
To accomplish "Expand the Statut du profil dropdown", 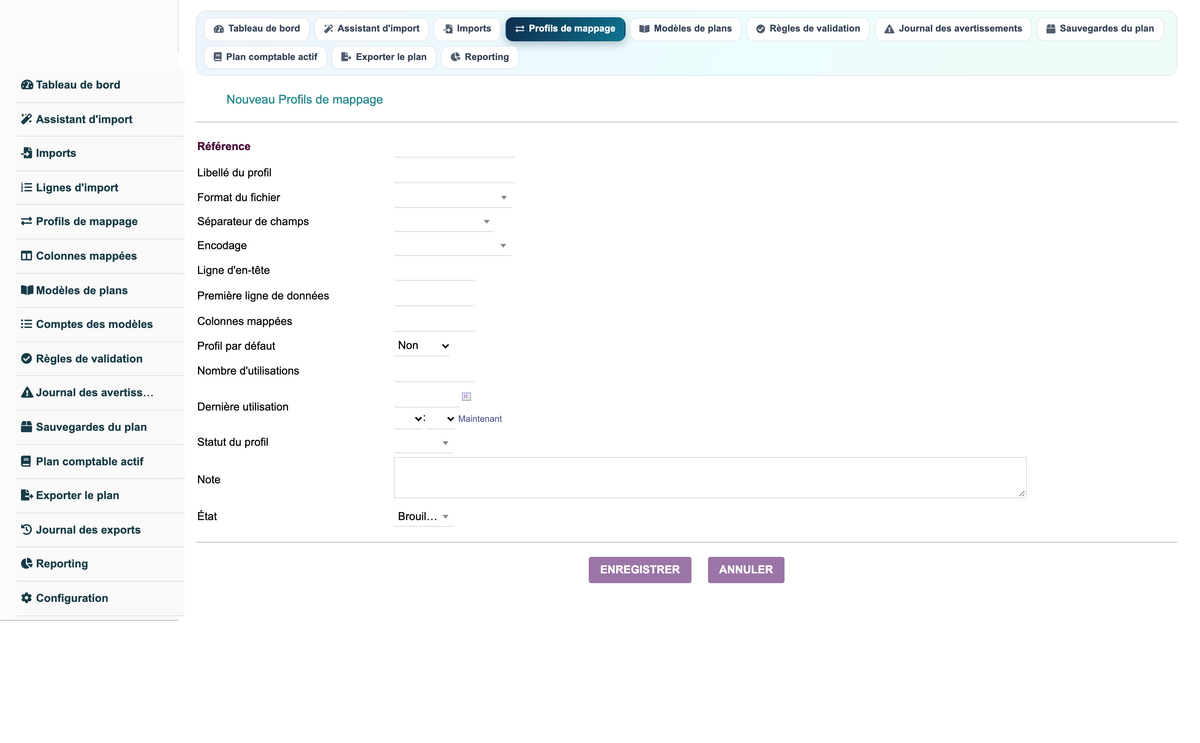I will tap(424, 442).
